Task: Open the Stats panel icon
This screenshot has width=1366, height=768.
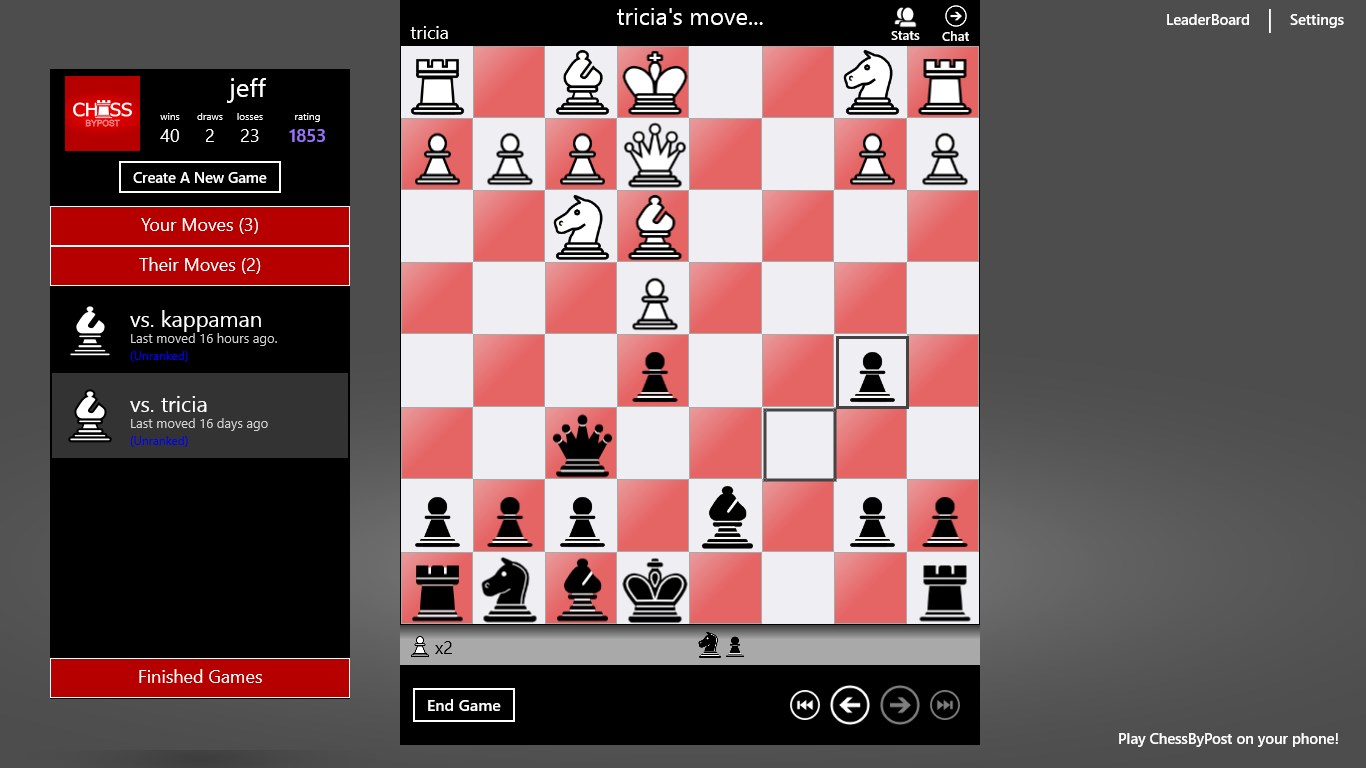Action: point(905,23)
